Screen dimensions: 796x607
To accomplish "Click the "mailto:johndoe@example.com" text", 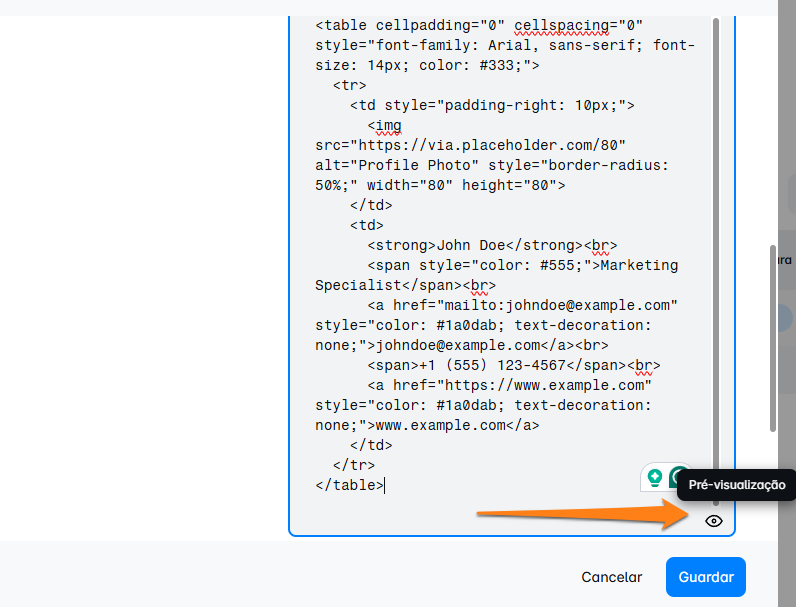I will tap(557, 306).
